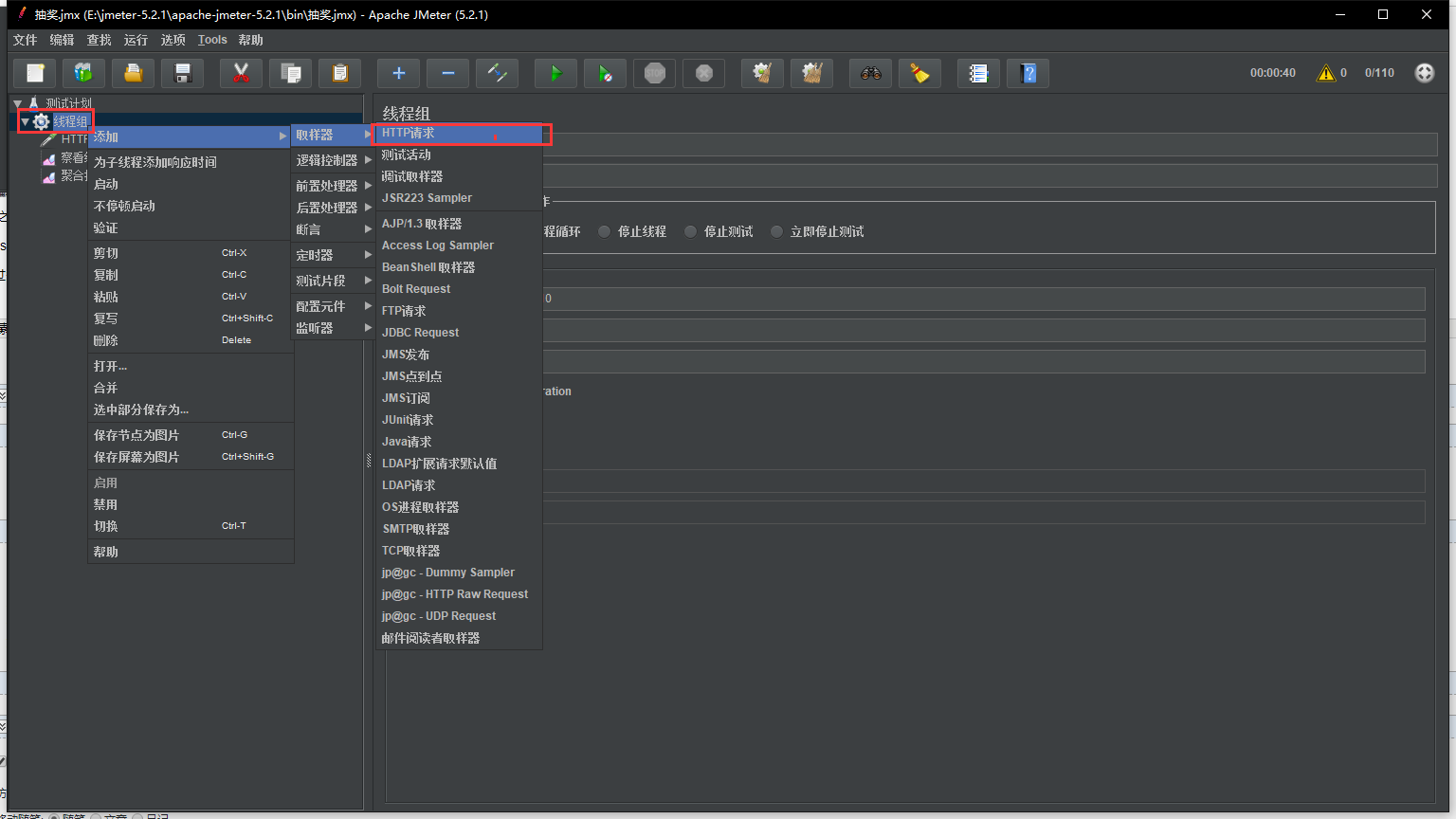Click the 测试计划 flask icon in tree
Screen dimensions: 1456x819
pos(34,103)
